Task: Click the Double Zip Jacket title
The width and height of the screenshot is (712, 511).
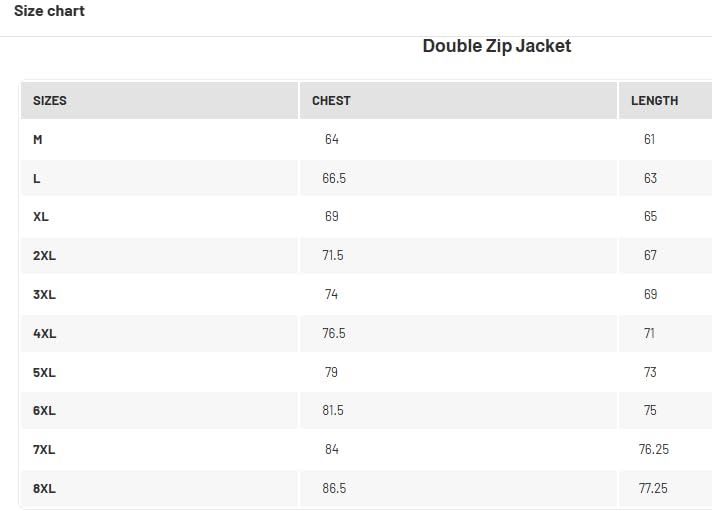Action: (496, 46)
